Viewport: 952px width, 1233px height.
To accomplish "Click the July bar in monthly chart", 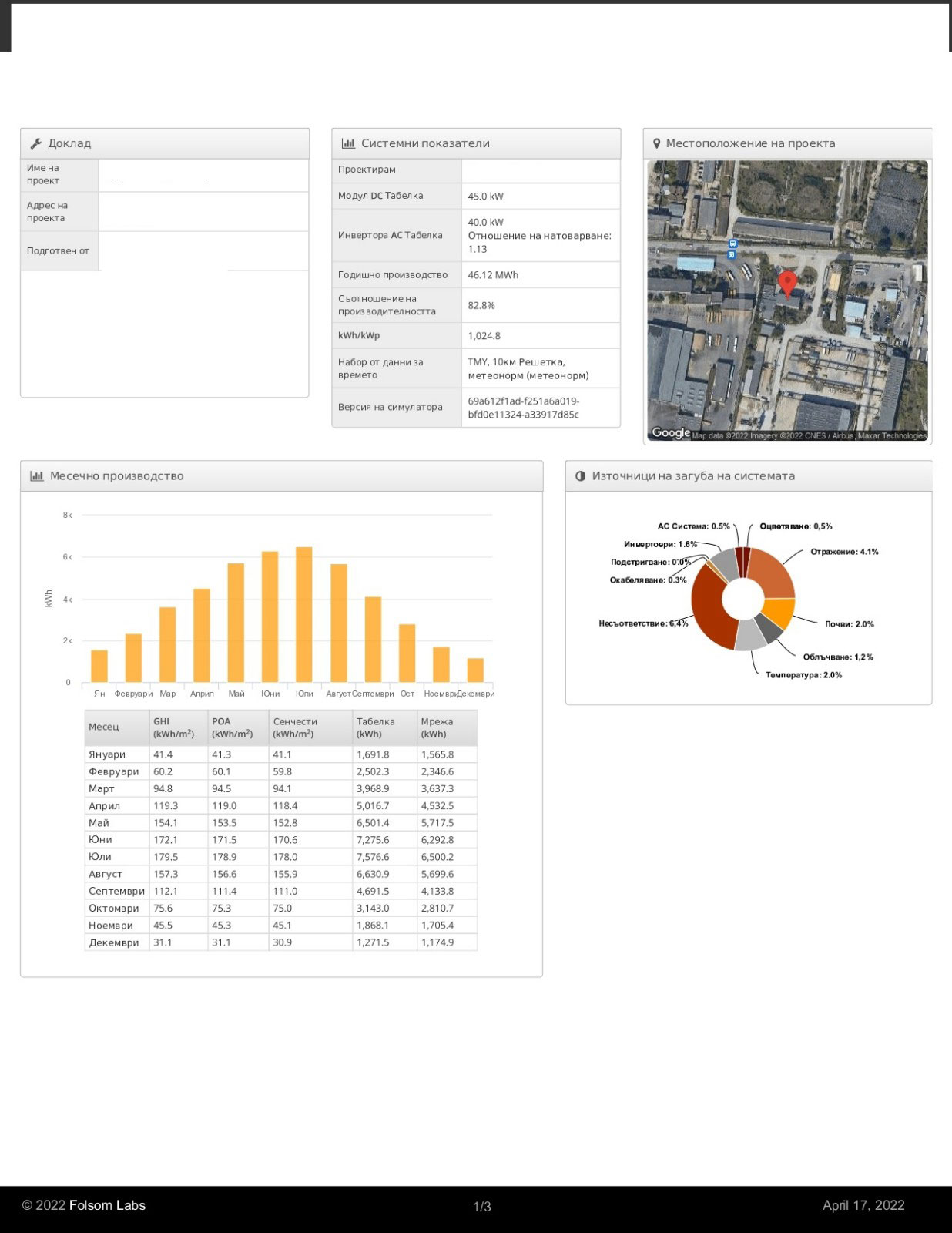I will pos(304,615).
